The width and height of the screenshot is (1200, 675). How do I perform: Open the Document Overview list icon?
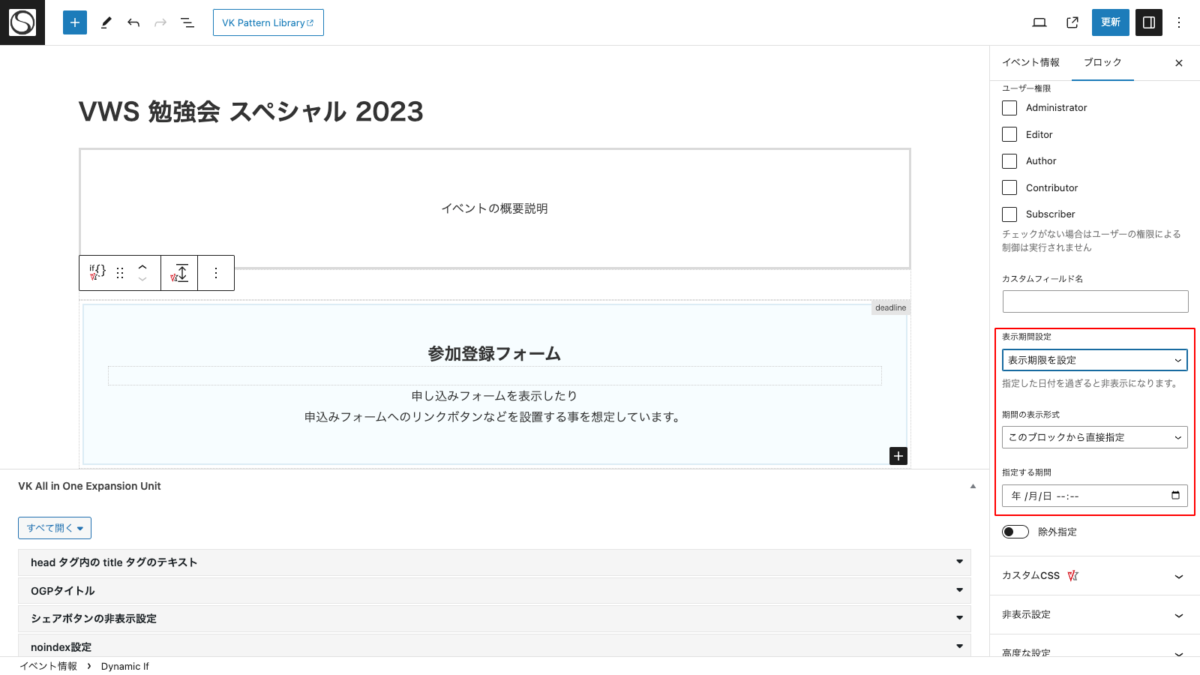pos(187,21)
